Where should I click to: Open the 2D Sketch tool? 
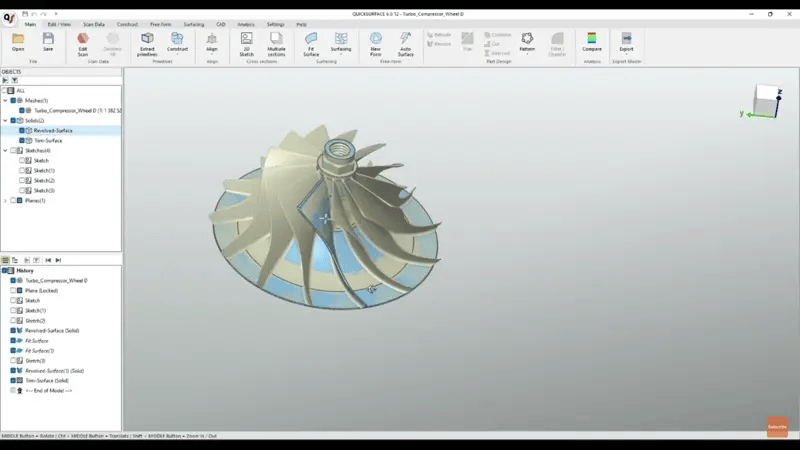coord(247,42)
